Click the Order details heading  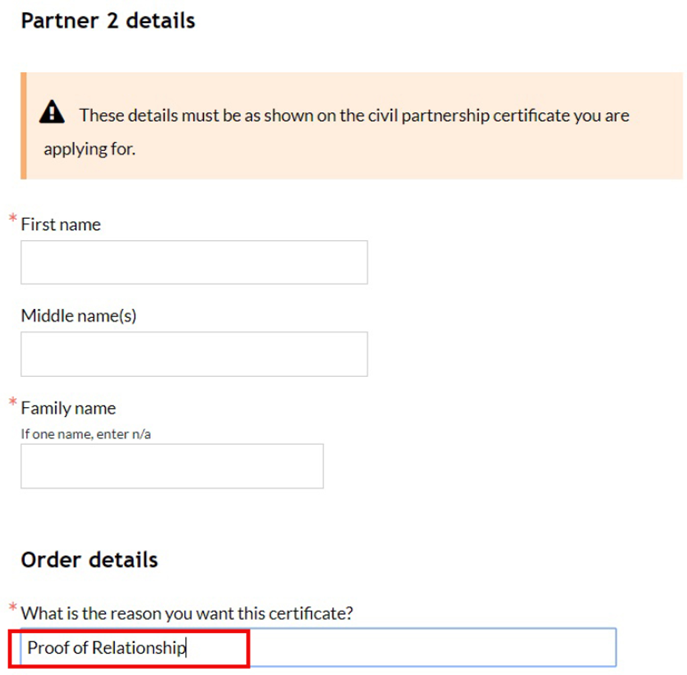pyautogui.click(x=89, y=560)
